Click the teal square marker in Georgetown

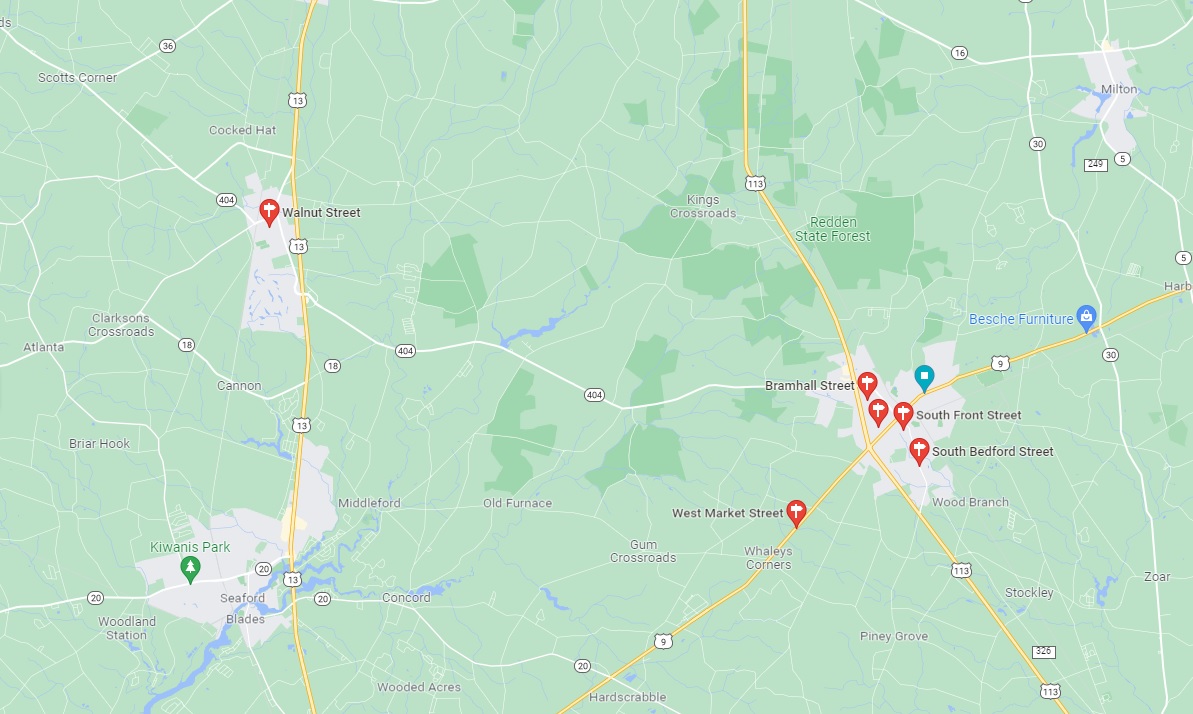[924, 378]
